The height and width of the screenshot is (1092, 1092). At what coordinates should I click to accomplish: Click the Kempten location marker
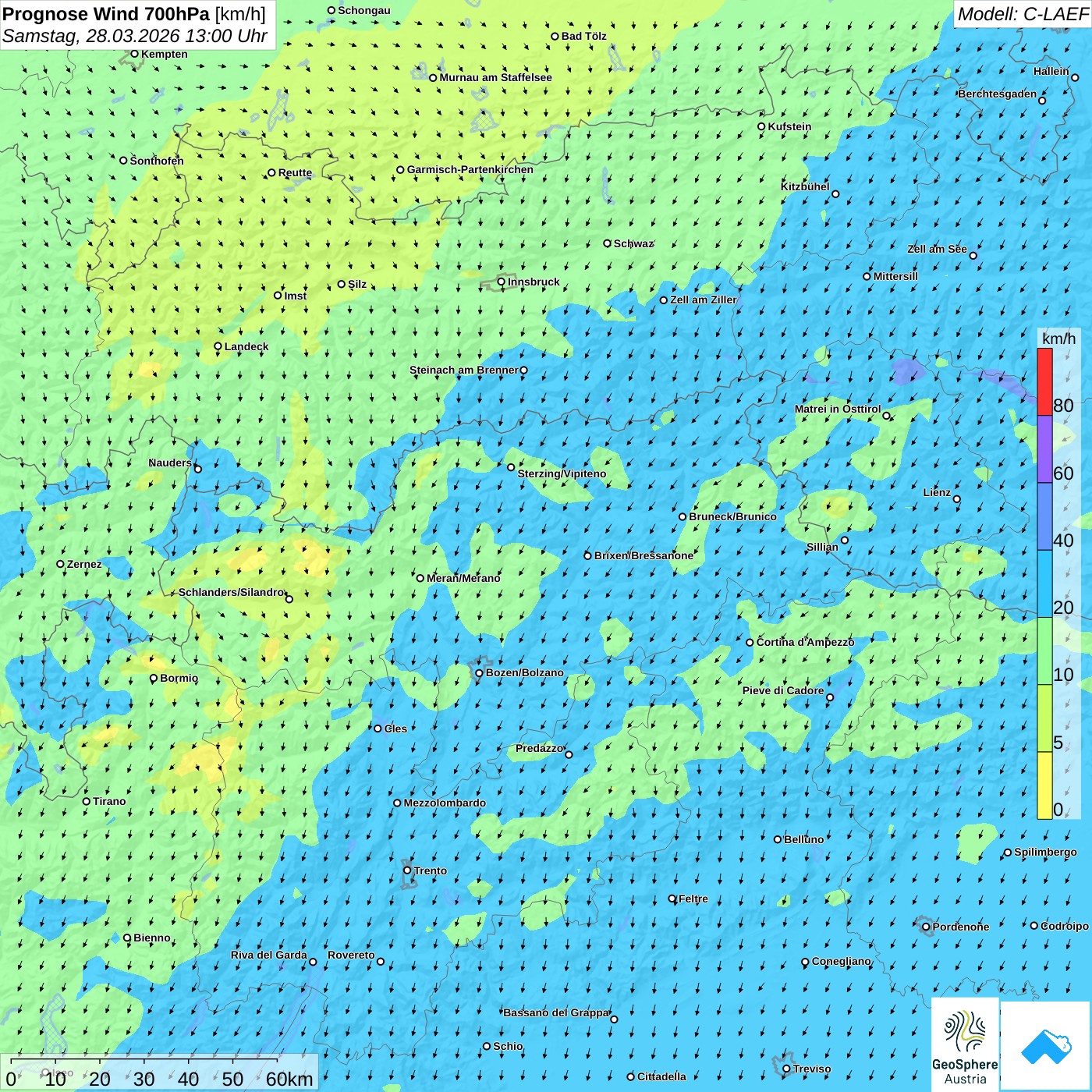pyautogui.click(x=134, y=54)
